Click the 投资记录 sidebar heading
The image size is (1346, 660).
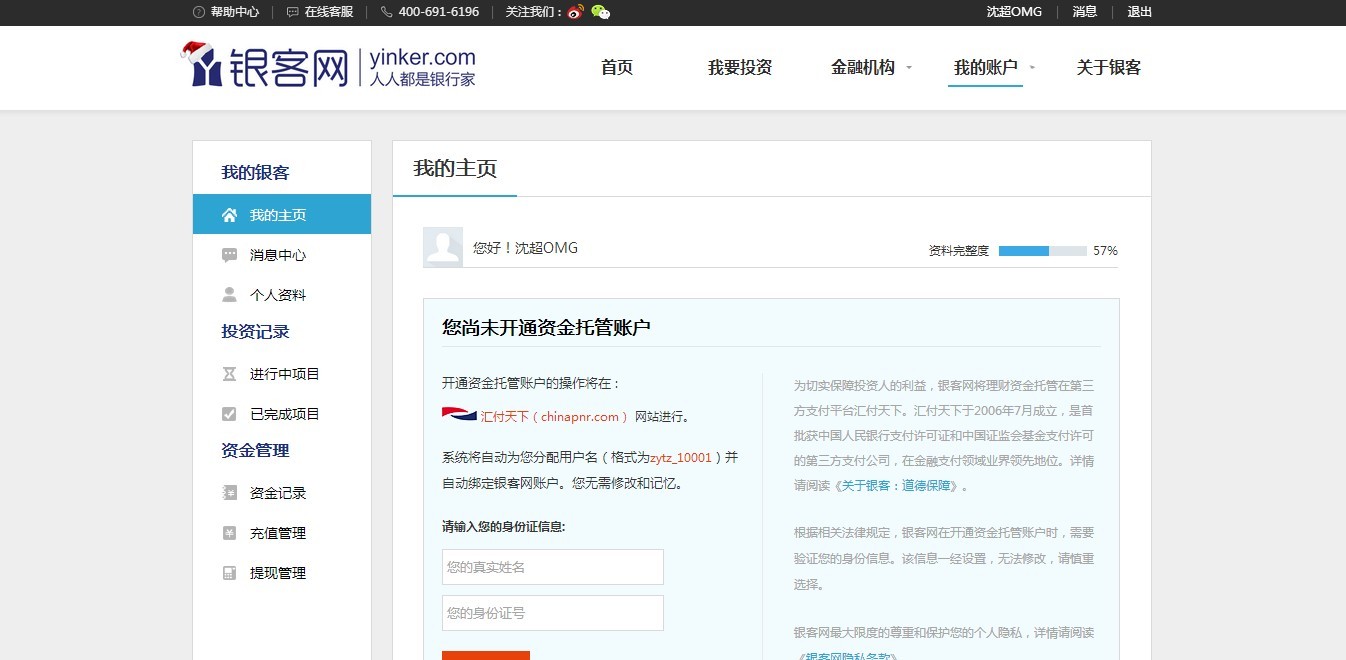click(255, 332)
